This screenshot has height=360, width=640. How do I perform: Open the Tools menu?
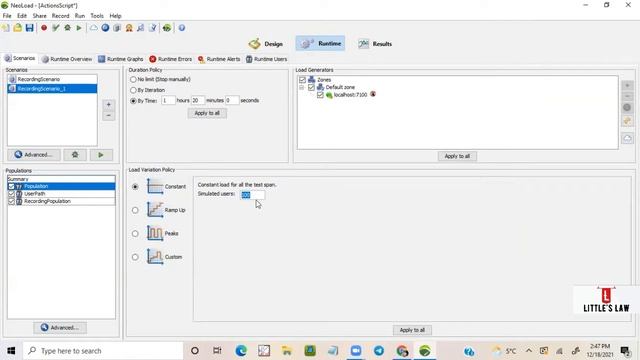97,16
